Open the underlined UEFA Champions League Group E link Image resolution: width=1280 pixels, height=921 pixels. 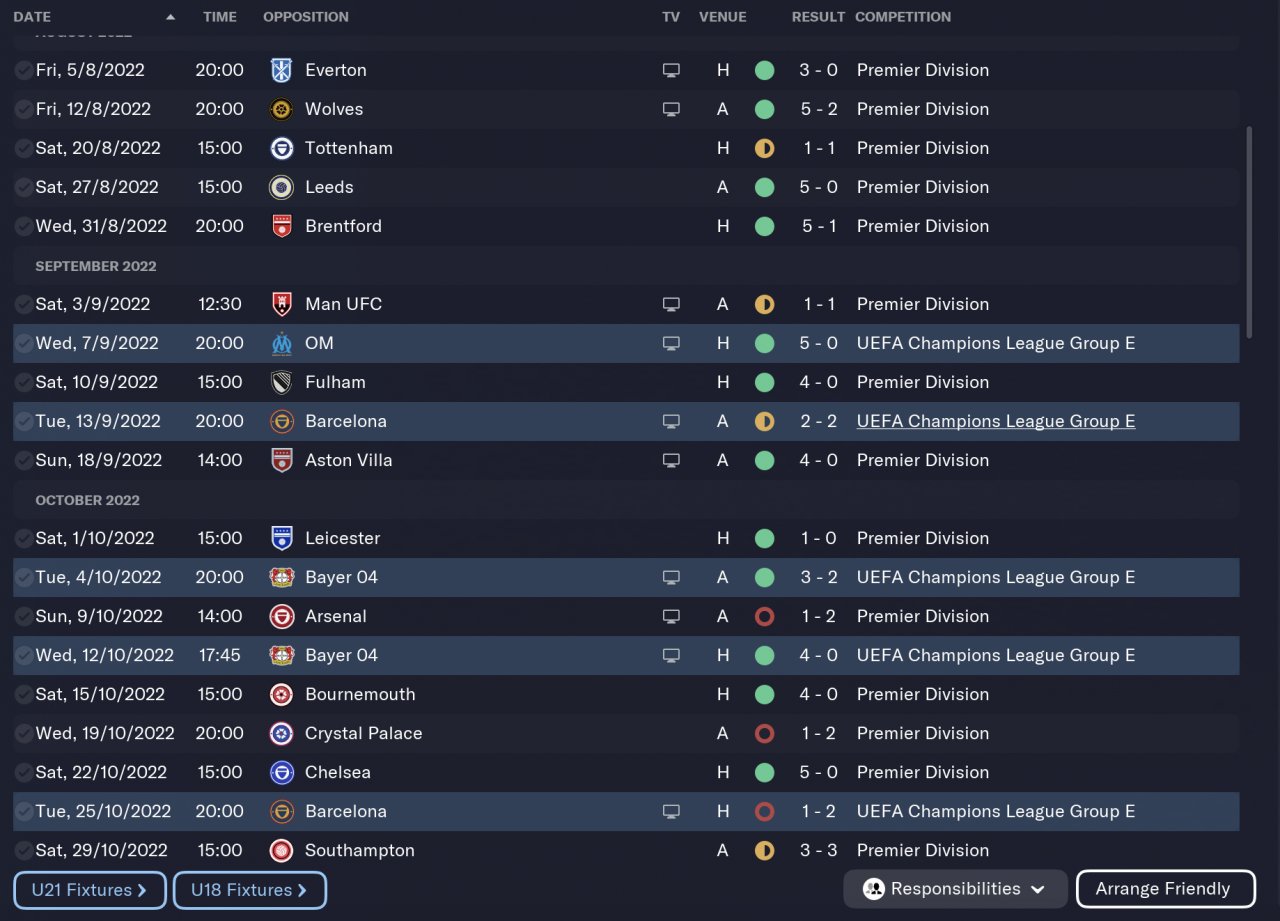click(996, 421)
